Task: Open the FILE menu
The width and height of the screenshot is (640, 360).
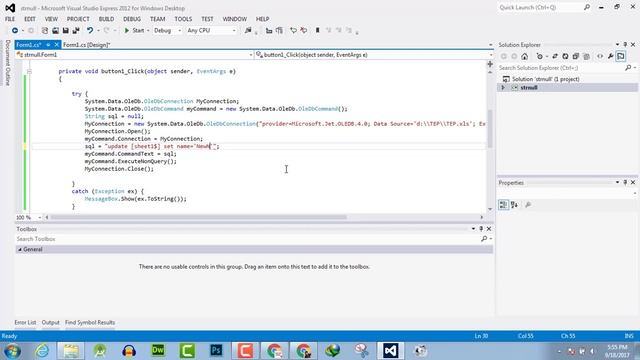Action: [x=10, y=19]
